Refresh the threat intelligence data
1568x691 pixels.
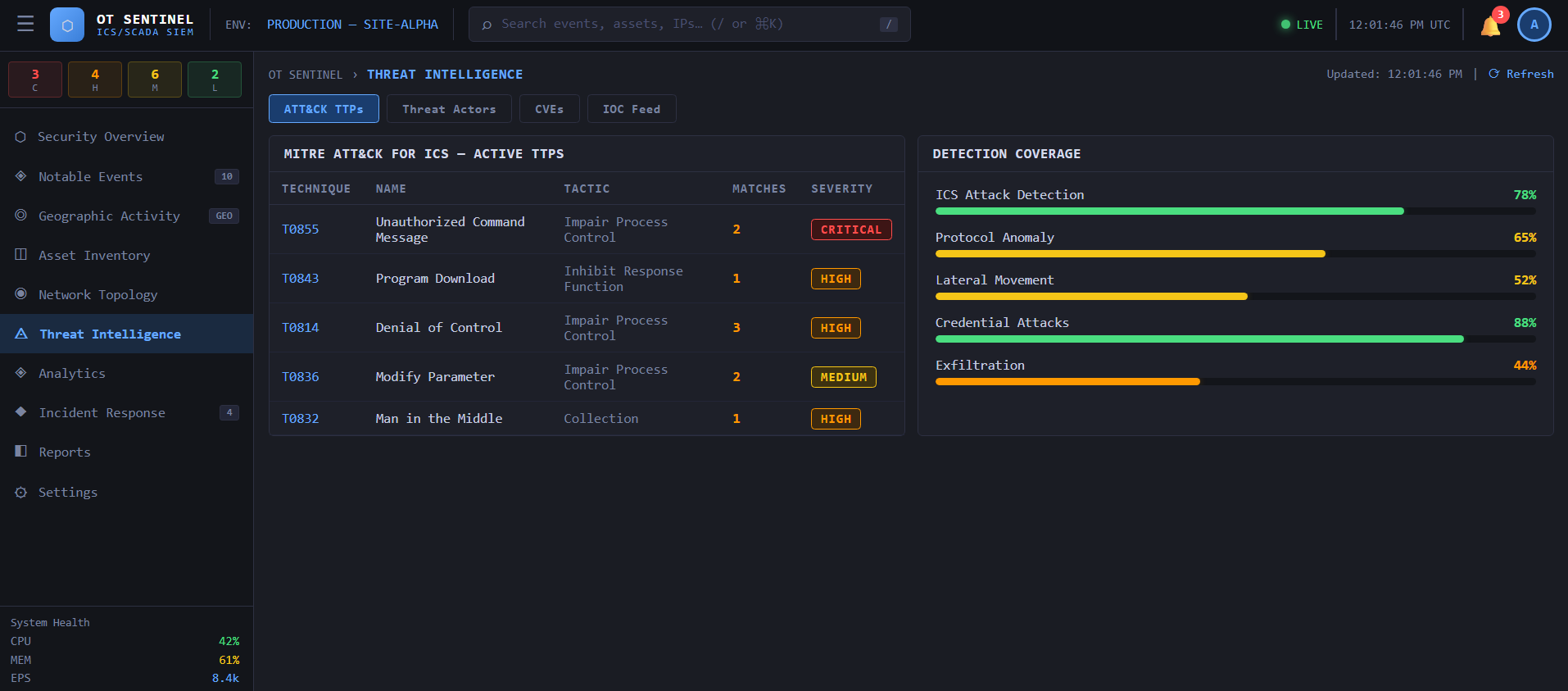(1520, 74)
